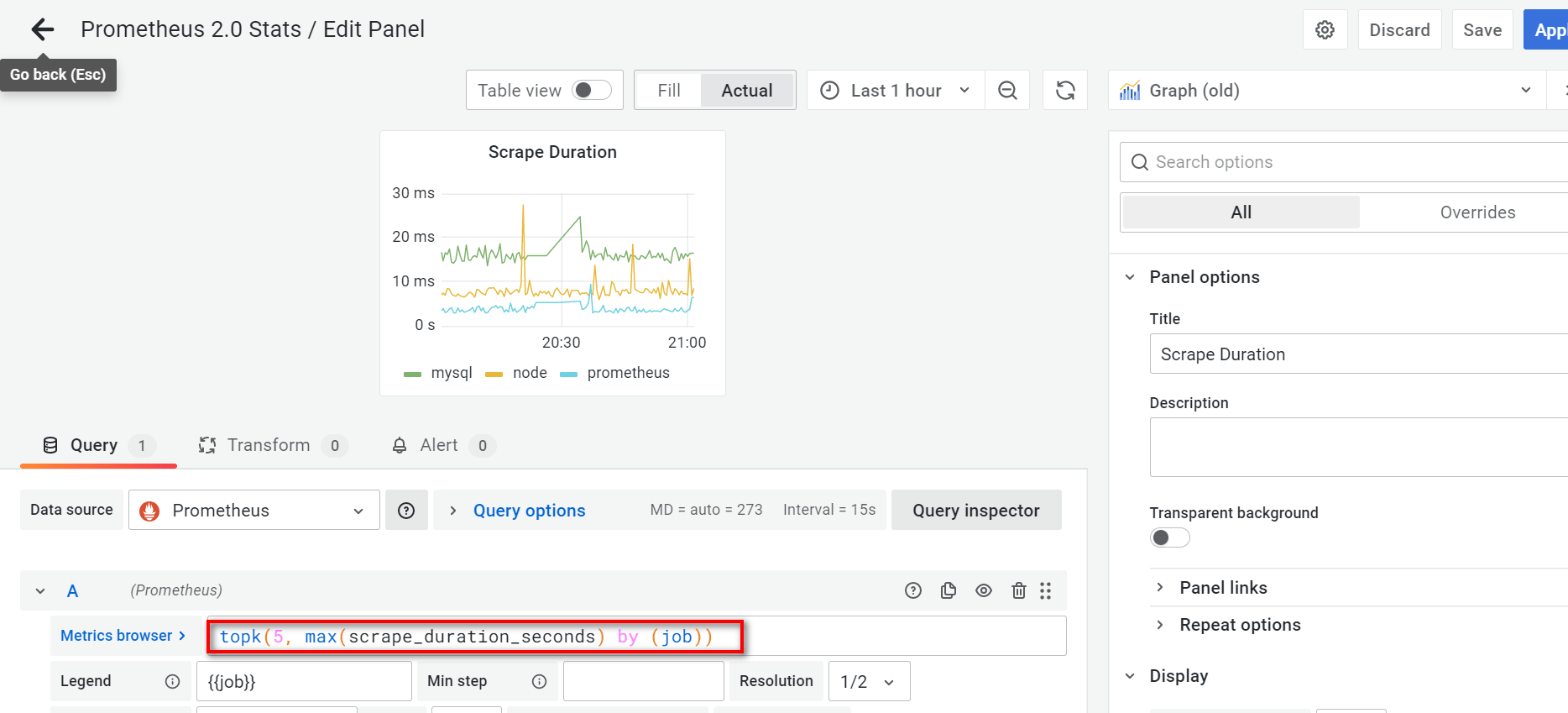
Task: Click the Description text area
Action: pyautogui.click(x=1359, y=448)
